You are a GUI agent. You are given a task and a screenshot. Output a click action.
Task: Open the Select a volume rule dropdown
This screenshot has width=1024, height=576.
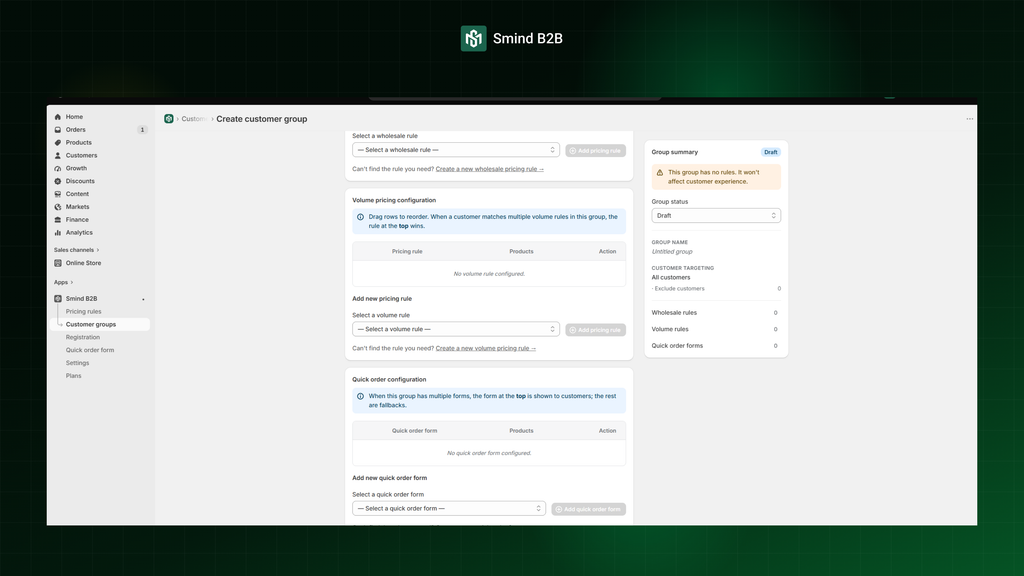click(456, 330)
